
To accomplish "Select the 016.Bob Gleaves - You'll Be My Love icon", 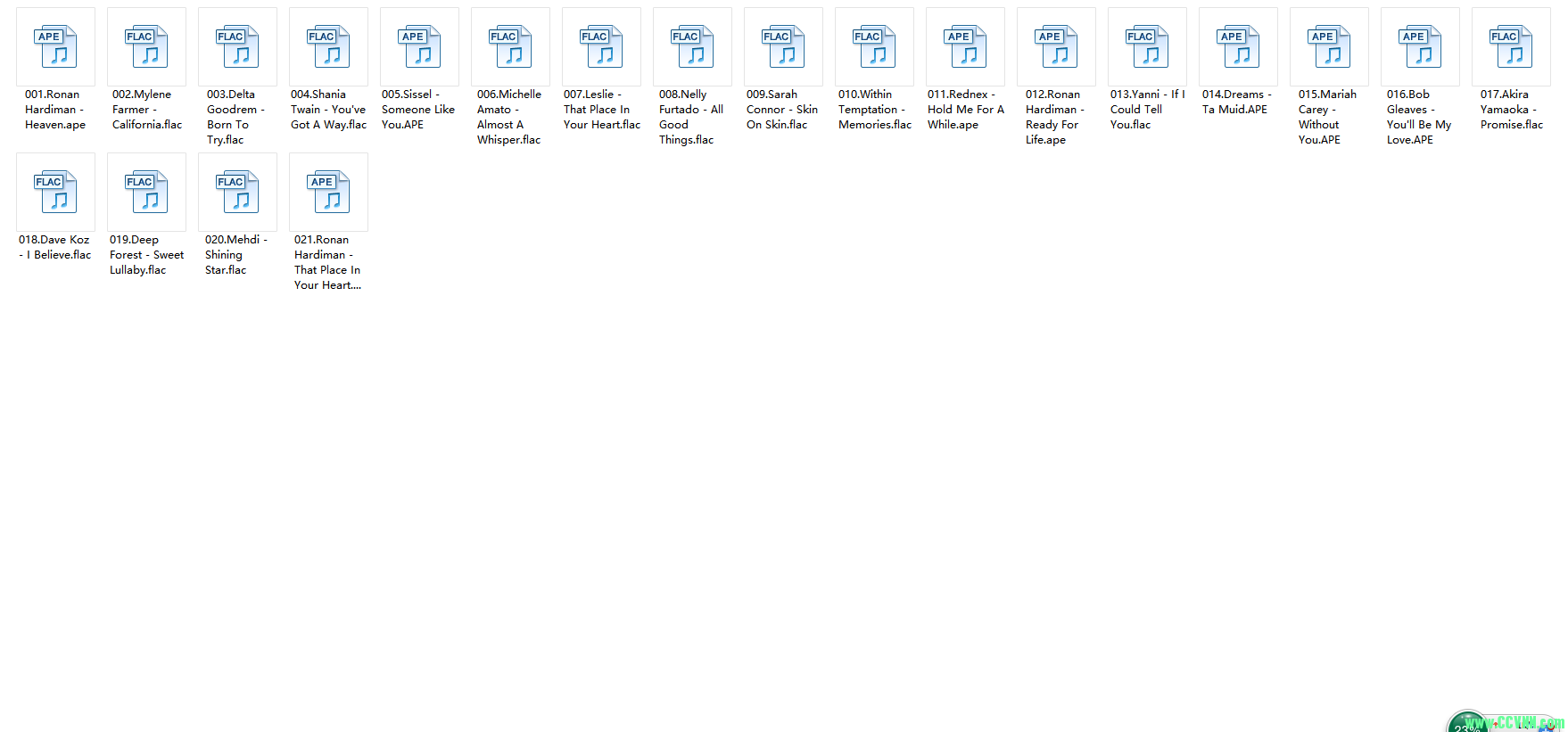I will [x=1420, y=46].
